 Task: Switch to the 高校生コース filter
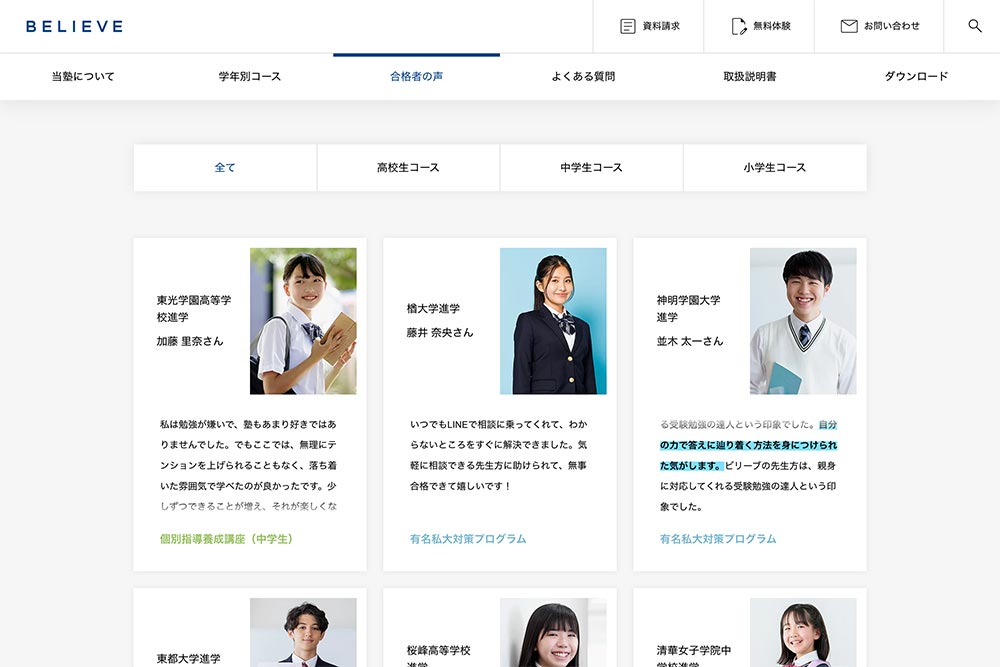408,167
